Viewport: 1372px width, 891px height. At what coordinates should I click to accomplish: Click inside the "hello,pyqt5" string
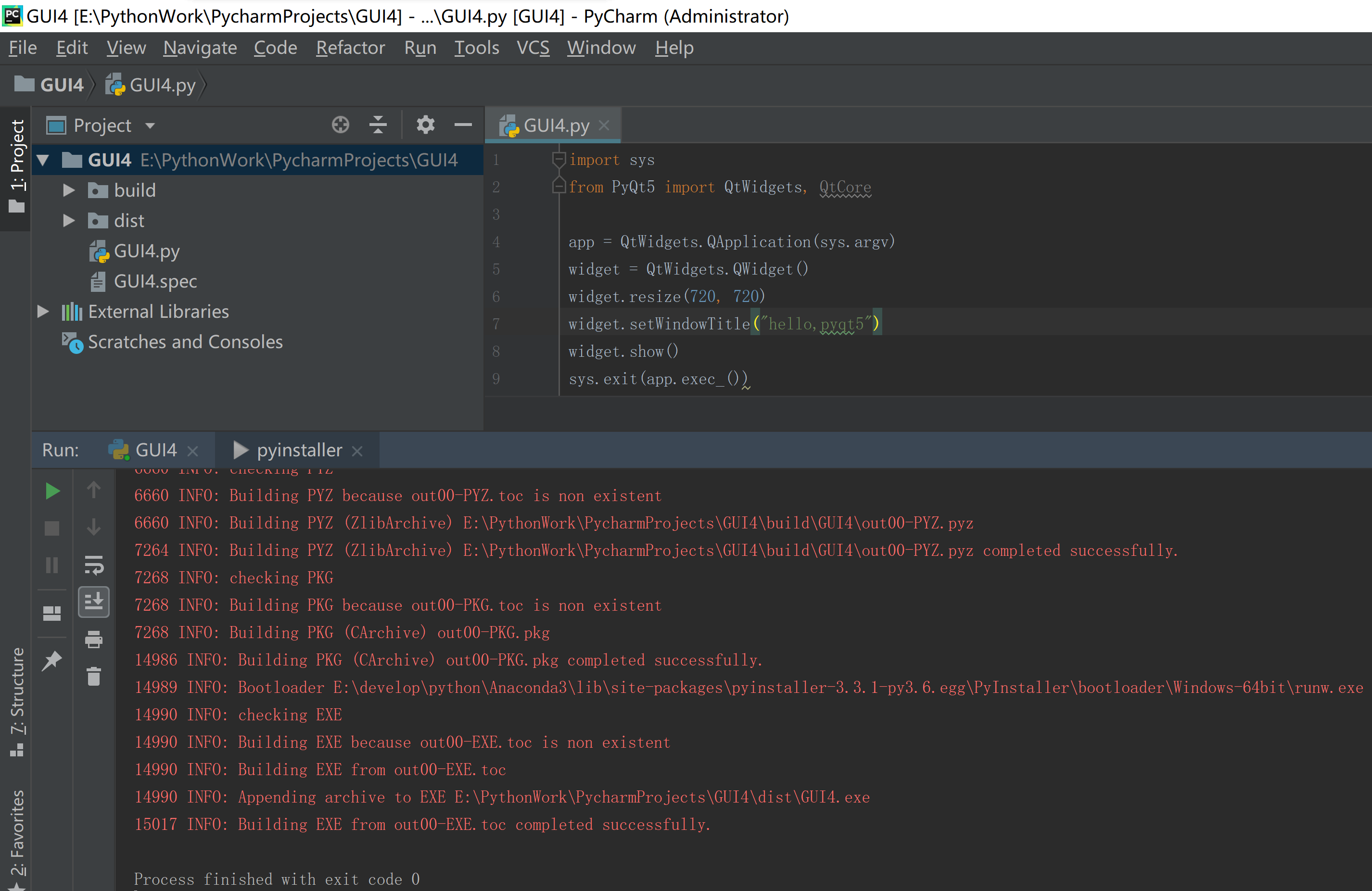tap(816, 324)
